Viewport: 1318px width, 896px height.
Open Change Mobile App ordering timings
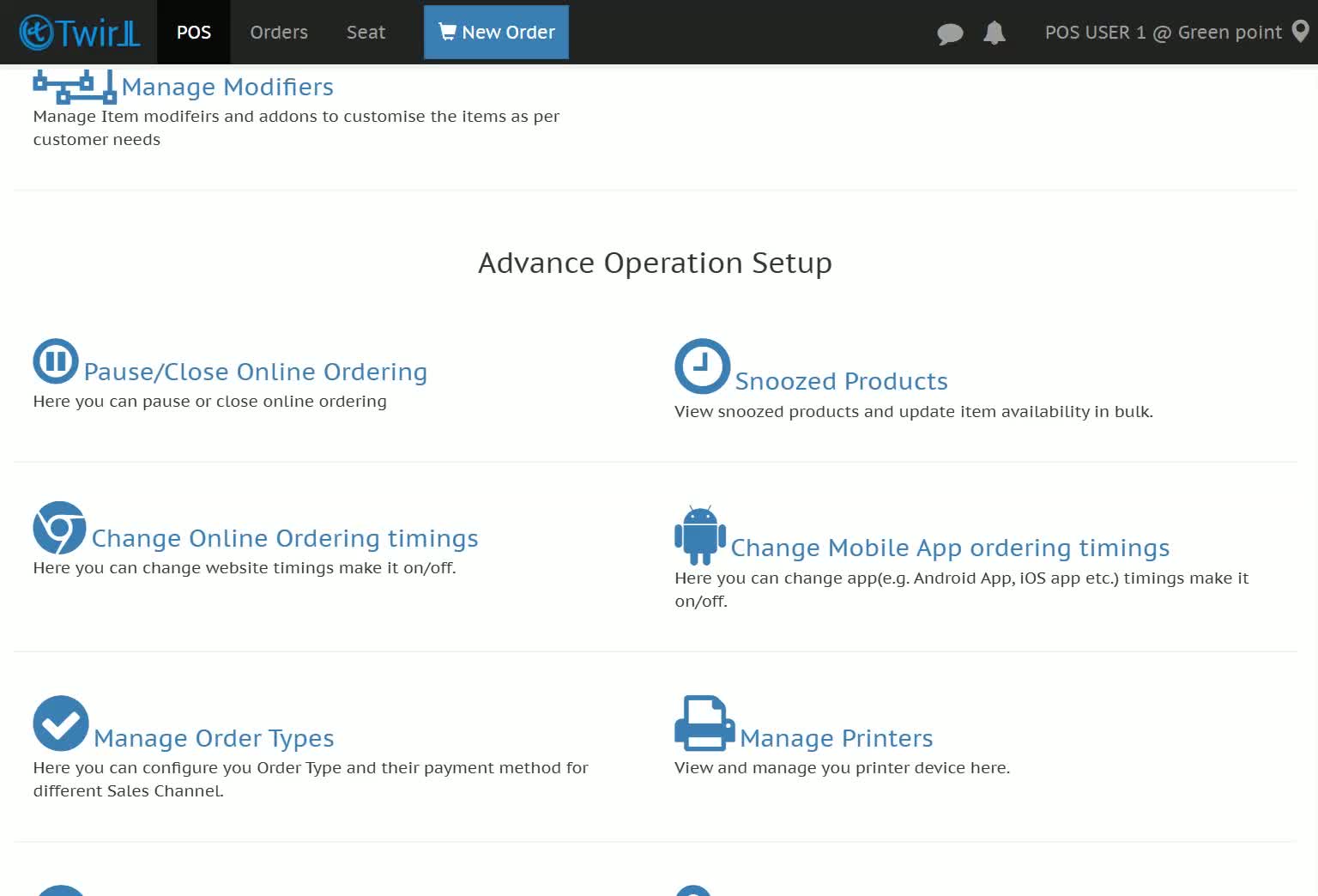(950, 548)
